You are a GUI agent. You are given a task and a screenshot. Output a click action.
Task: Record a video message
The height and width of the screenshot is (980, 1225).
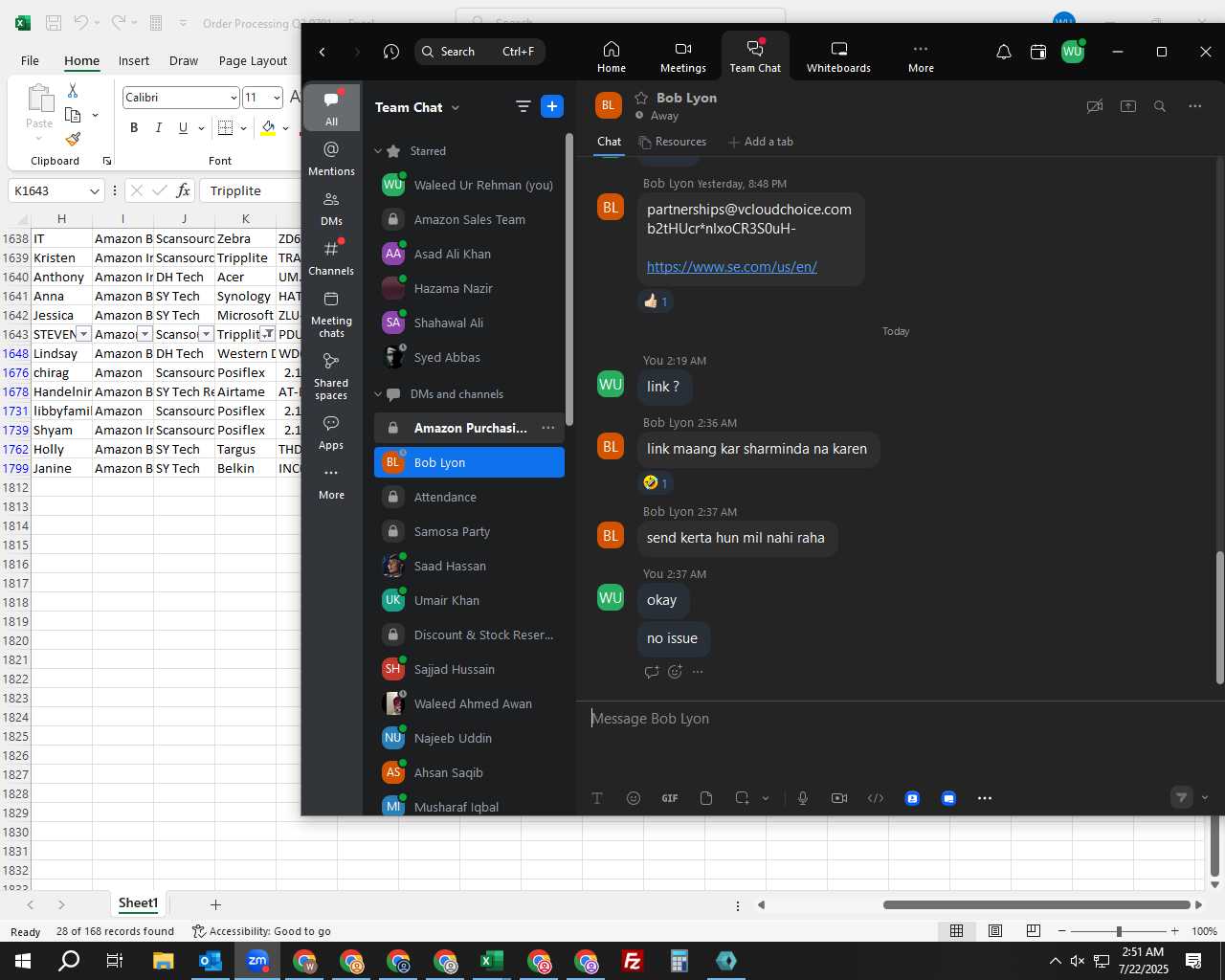point(839,798)
